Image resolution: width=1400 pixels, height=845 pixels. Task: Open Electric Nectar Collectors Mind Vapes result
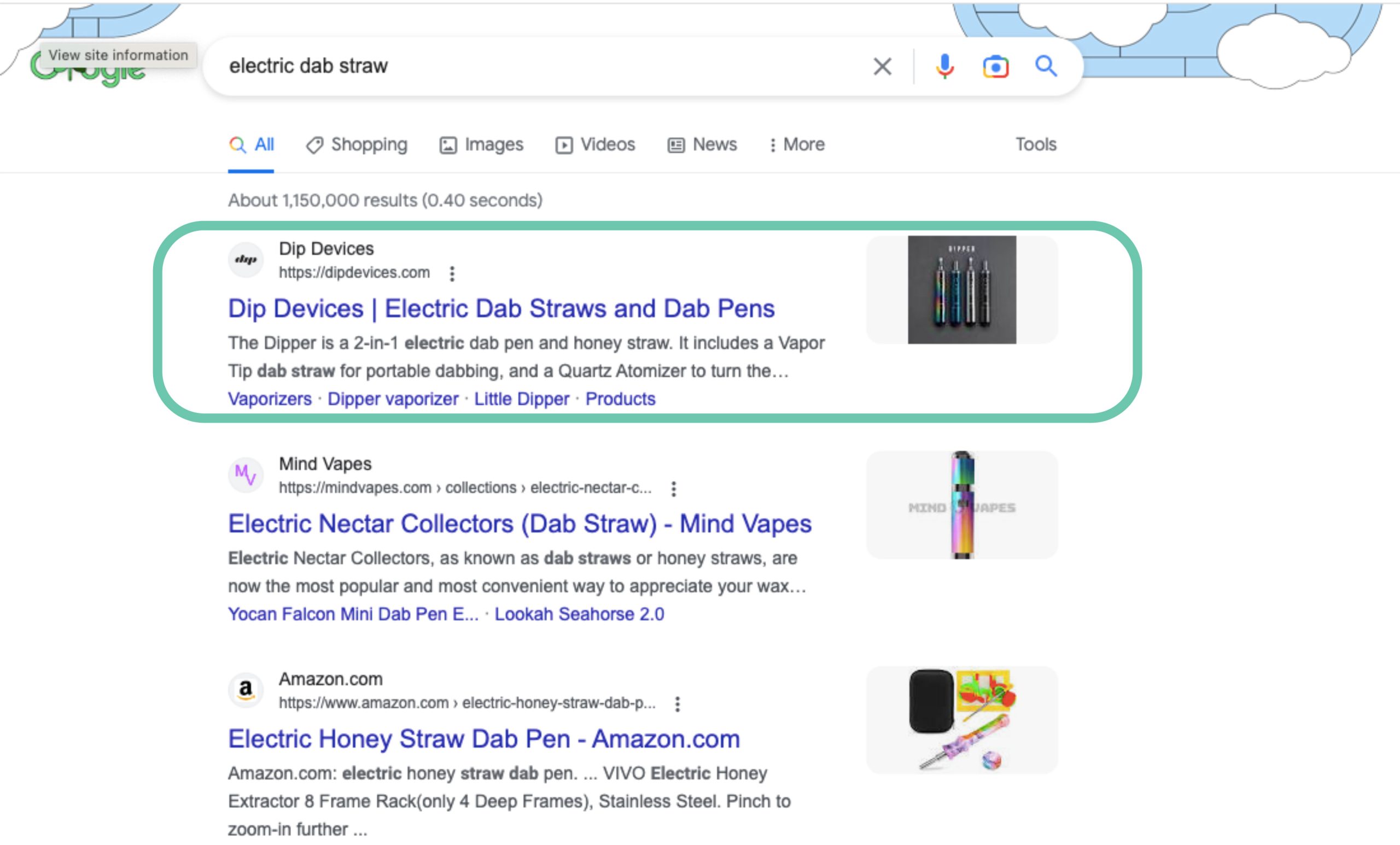(520, 523)
